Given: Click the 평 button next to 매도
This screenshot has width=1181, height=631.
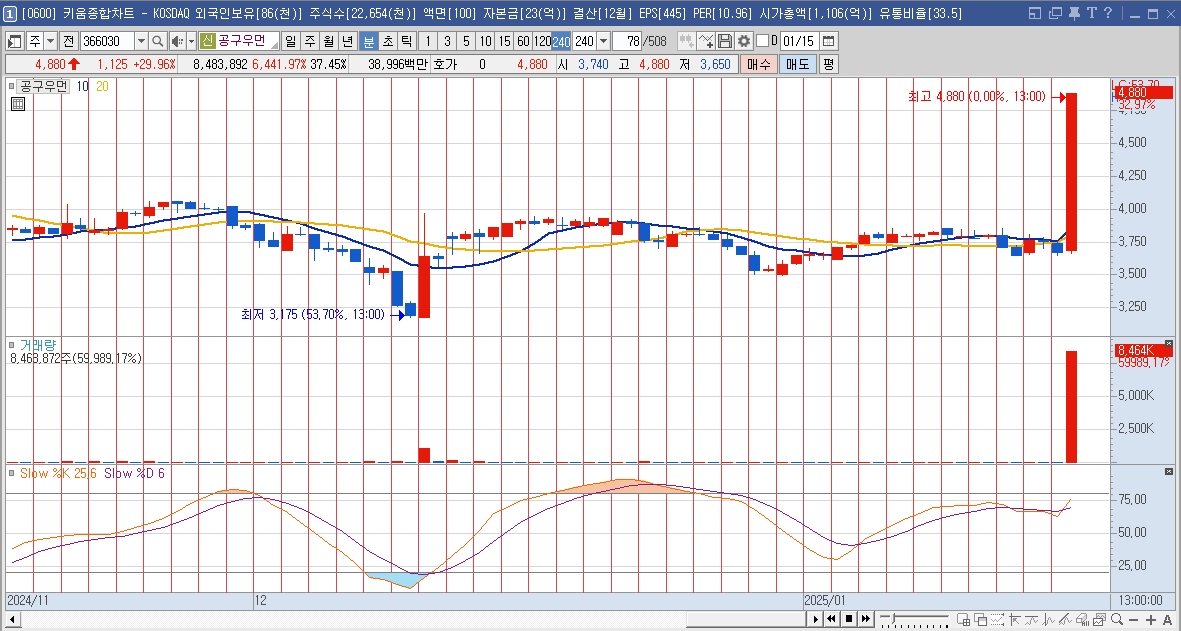Looking at the screenshot, I should point(829,64).
